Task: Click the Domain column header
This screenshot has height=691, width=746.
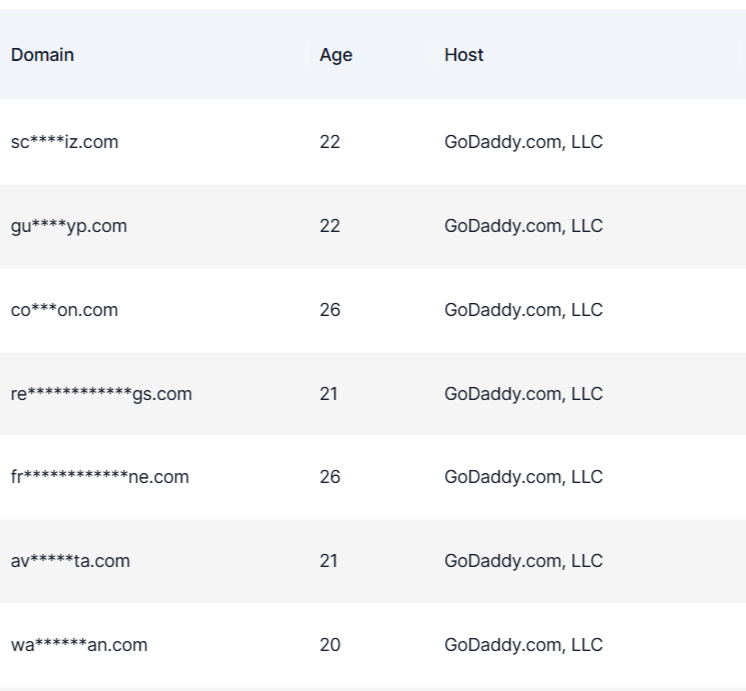Action: [x=42, y=55]
